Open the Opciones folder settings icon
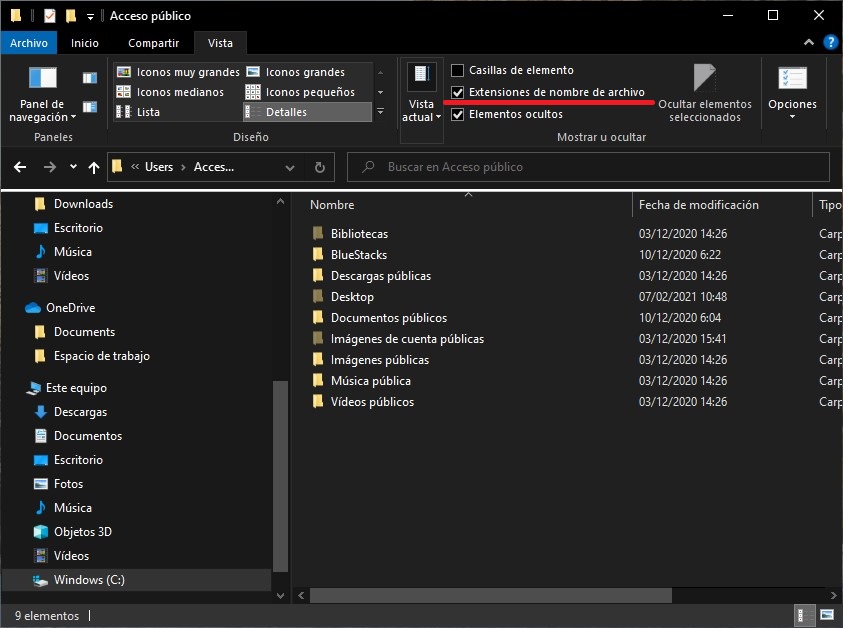The width and height of the screenshot is (843, 628). (792, 78)
